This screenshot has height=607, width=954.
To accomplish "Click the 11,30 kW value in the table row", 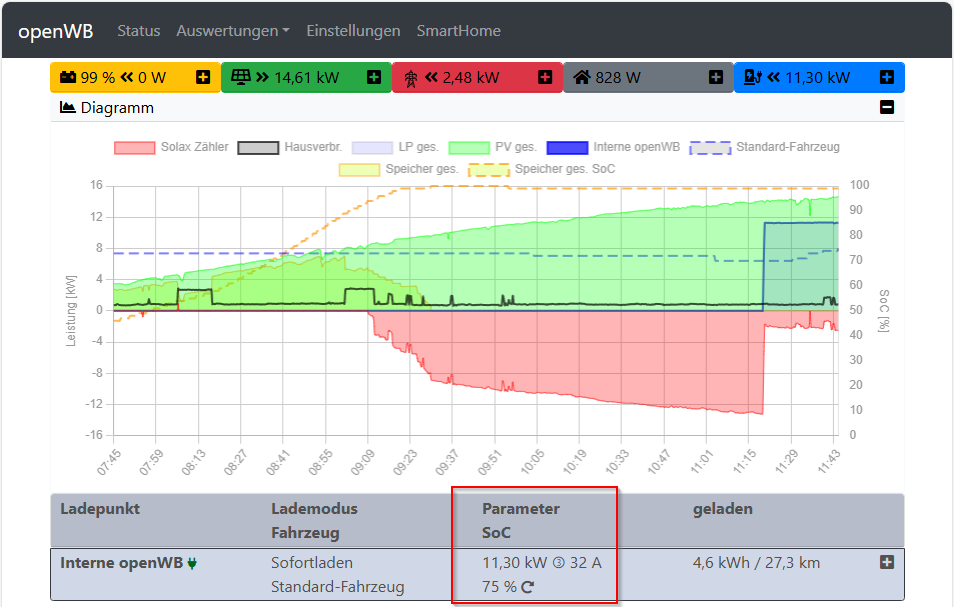I will tap(515, 563).
